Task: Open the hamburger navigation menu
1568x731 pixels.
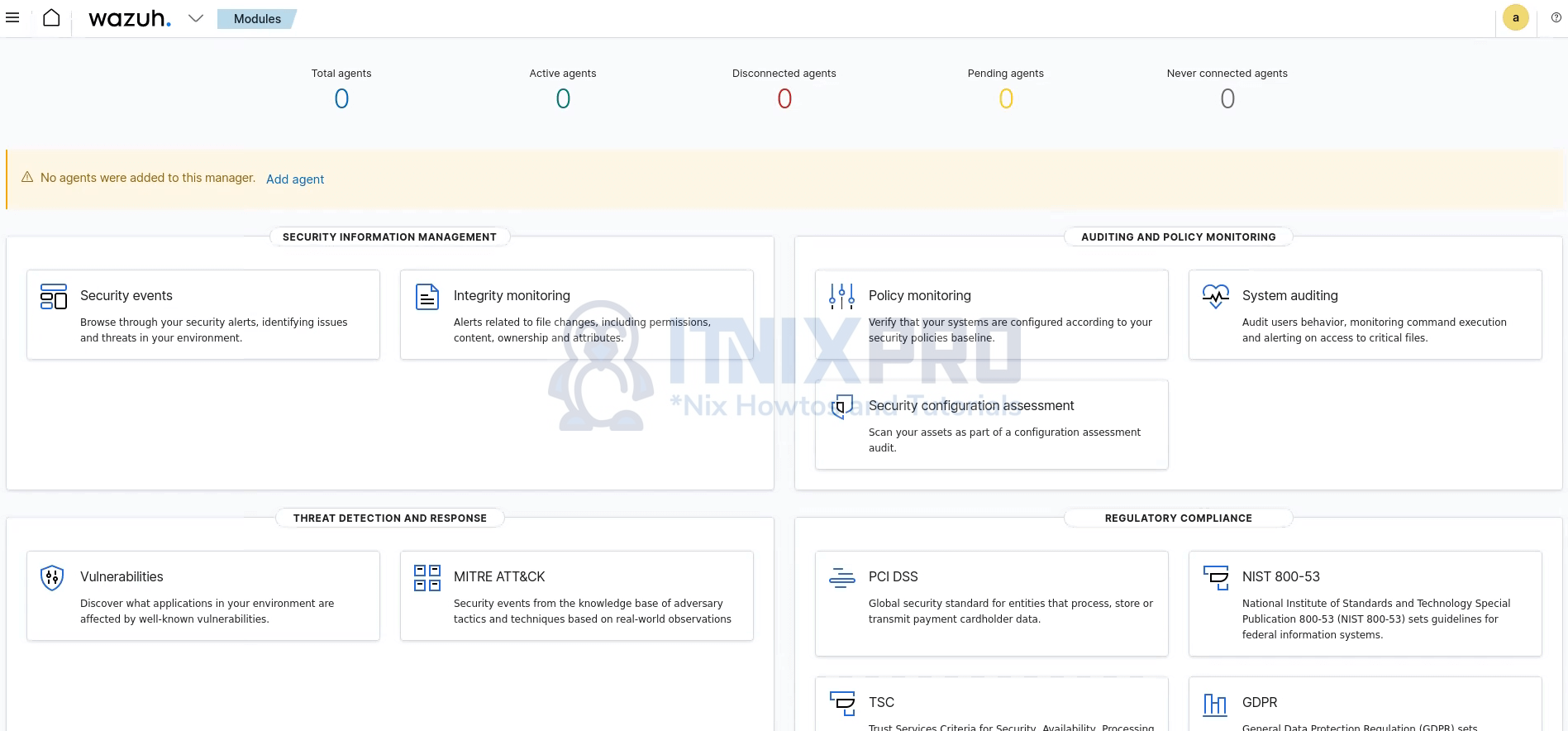Action: [x=12, y=18]
